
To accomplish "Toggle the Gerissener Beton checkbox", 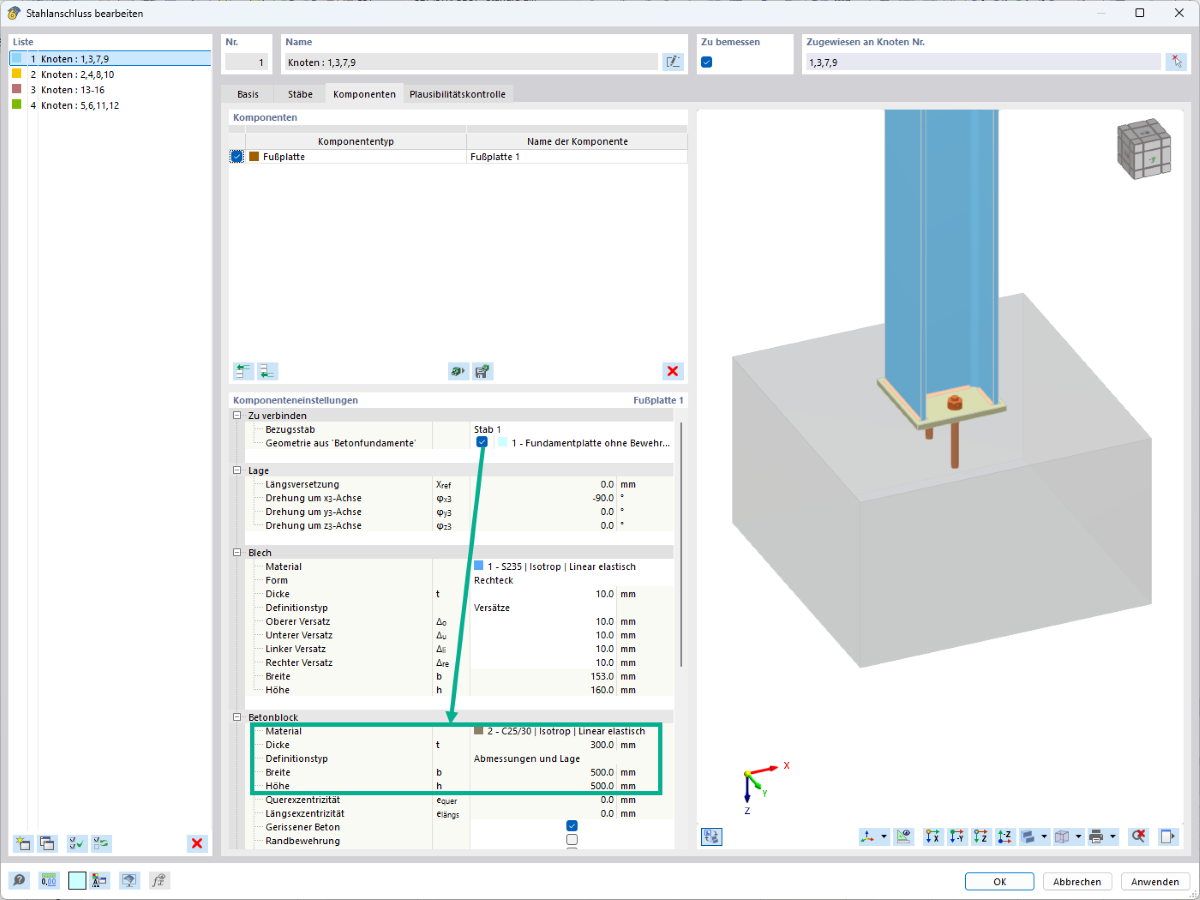I will (x=572, y=826).
